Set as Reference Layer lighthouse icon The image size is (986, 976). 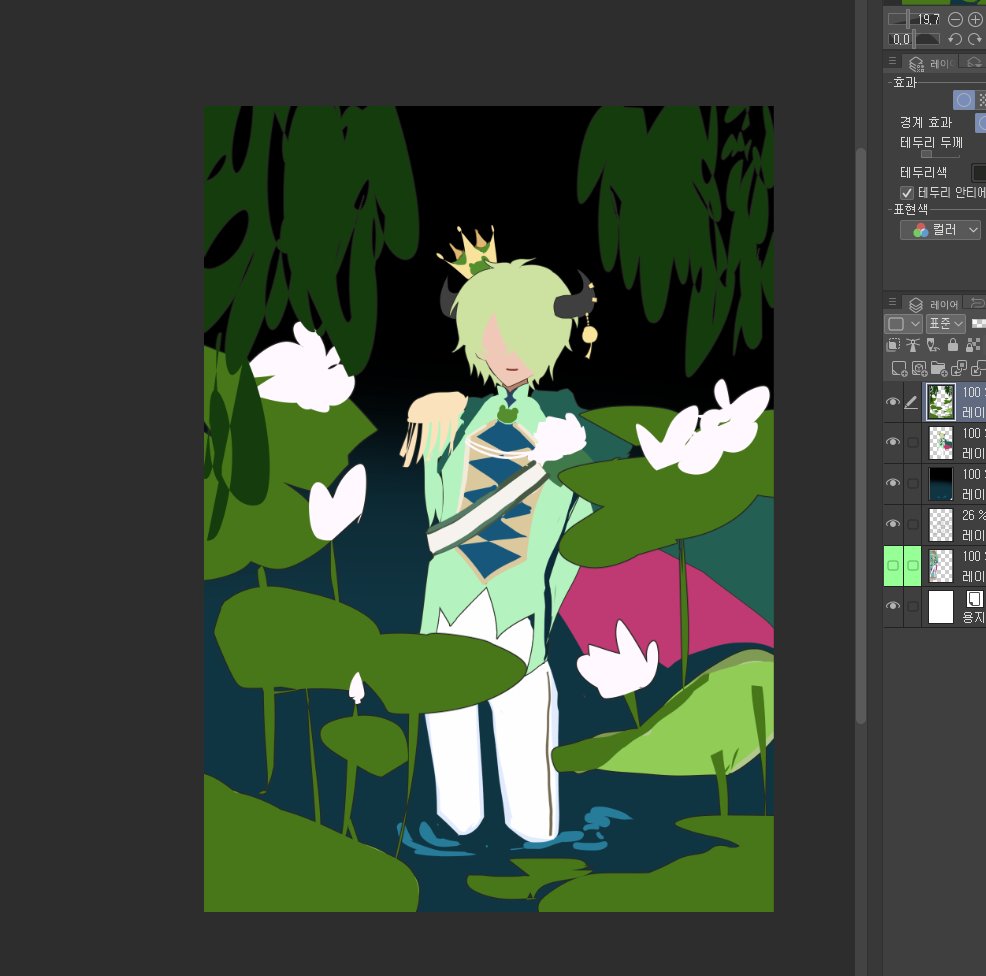coord(913,345)
